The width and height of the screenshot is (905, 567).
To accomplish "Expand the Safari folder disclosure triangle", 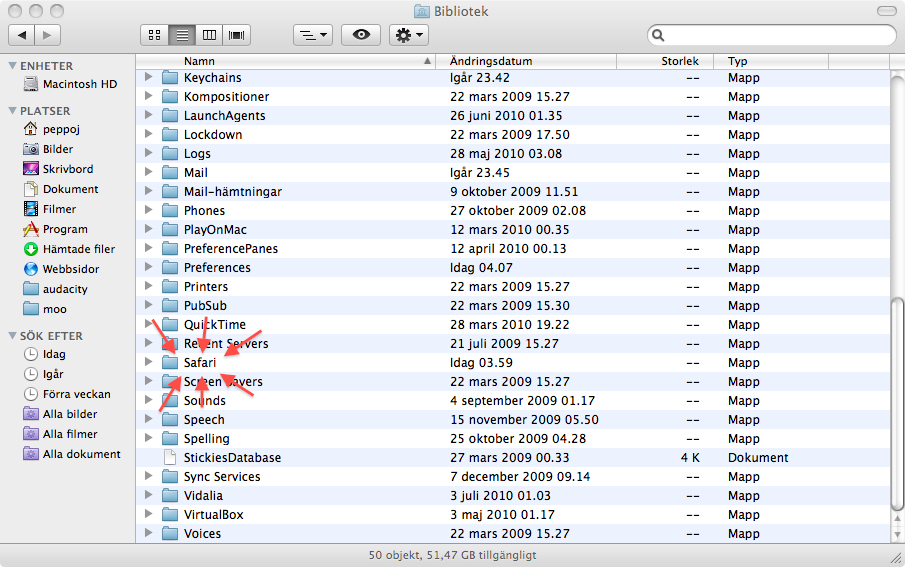I will click(x=149, y=363).
